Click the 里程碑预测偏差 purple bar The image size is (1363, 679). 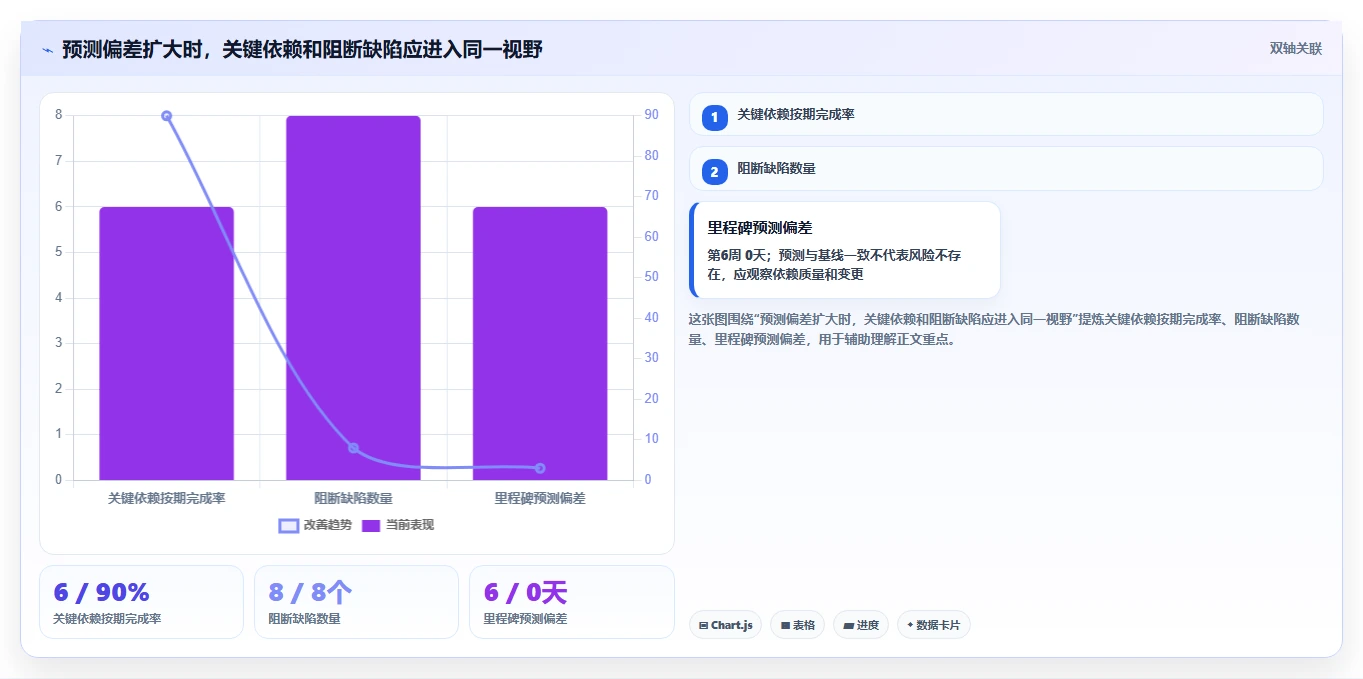pos(540,343)
